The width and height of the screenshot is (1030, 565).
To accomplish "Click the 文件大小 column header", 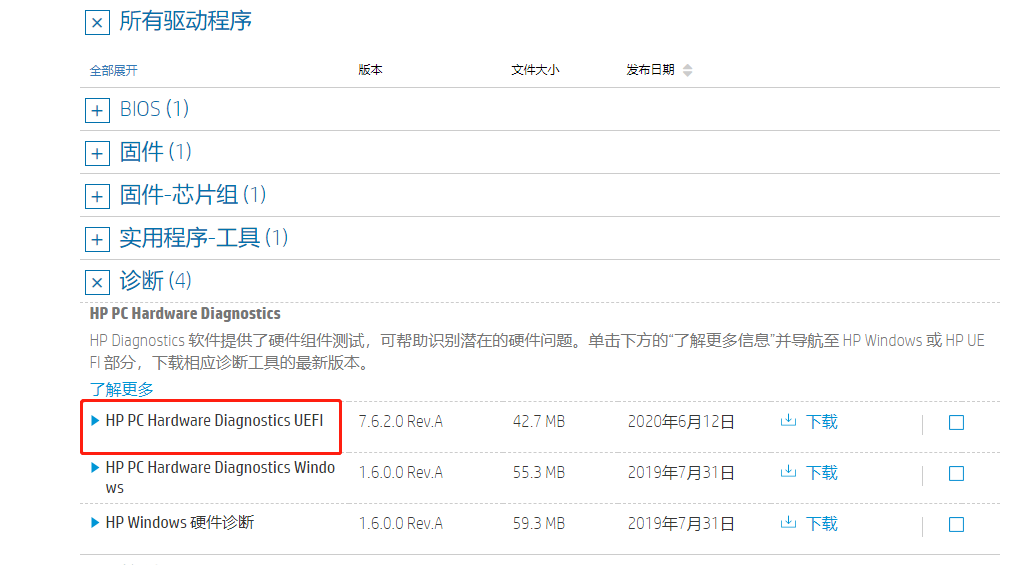I will [x=535, y=70].
